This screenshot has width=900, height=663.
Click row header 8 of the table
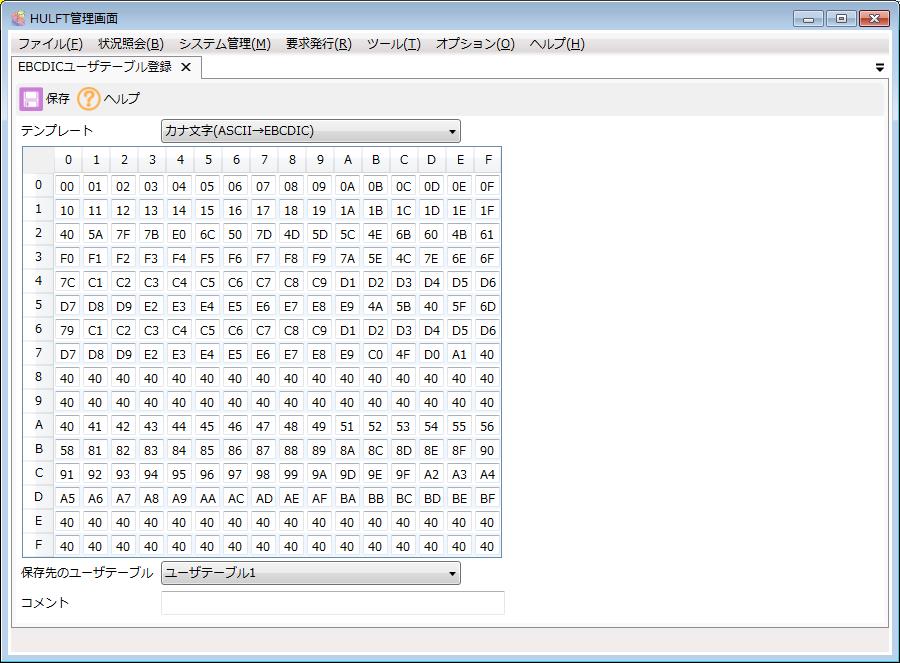(x=38, y=377)
